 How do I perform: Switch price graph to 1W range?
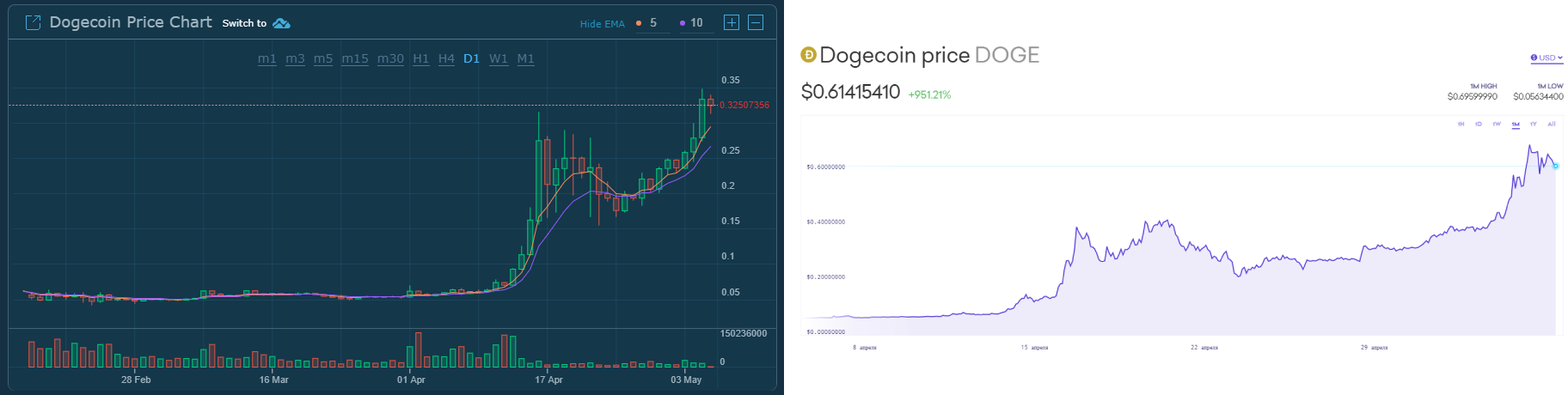coord(1497,125)
